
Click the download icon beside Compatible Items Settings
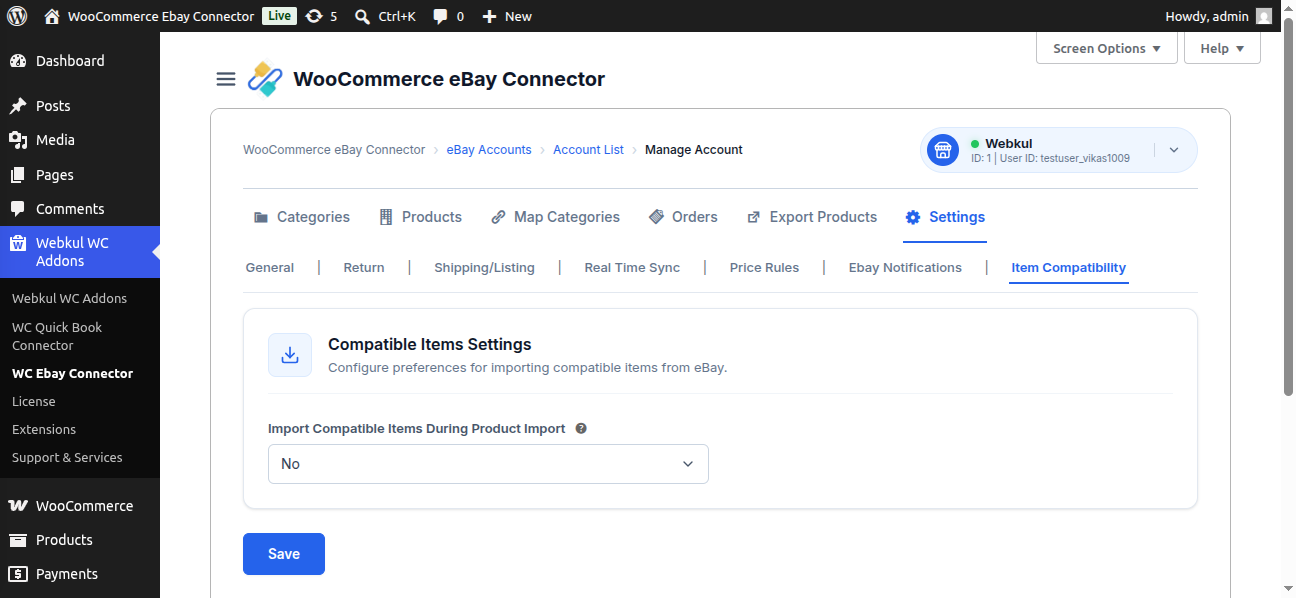pos(290,355)
